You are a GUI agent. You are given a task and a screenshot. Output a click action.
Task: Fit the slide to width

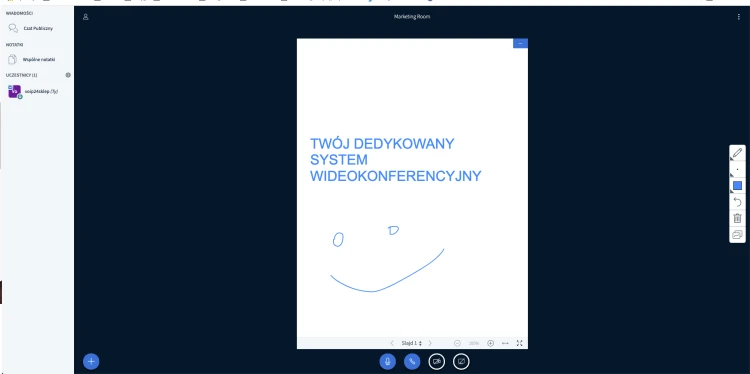click(x=505, y=343)
